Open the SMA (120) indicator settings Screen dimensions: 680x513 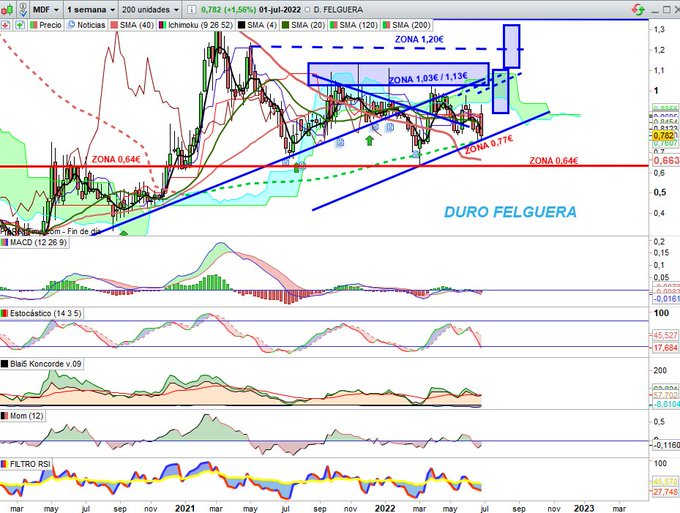(x=353, y=25)
